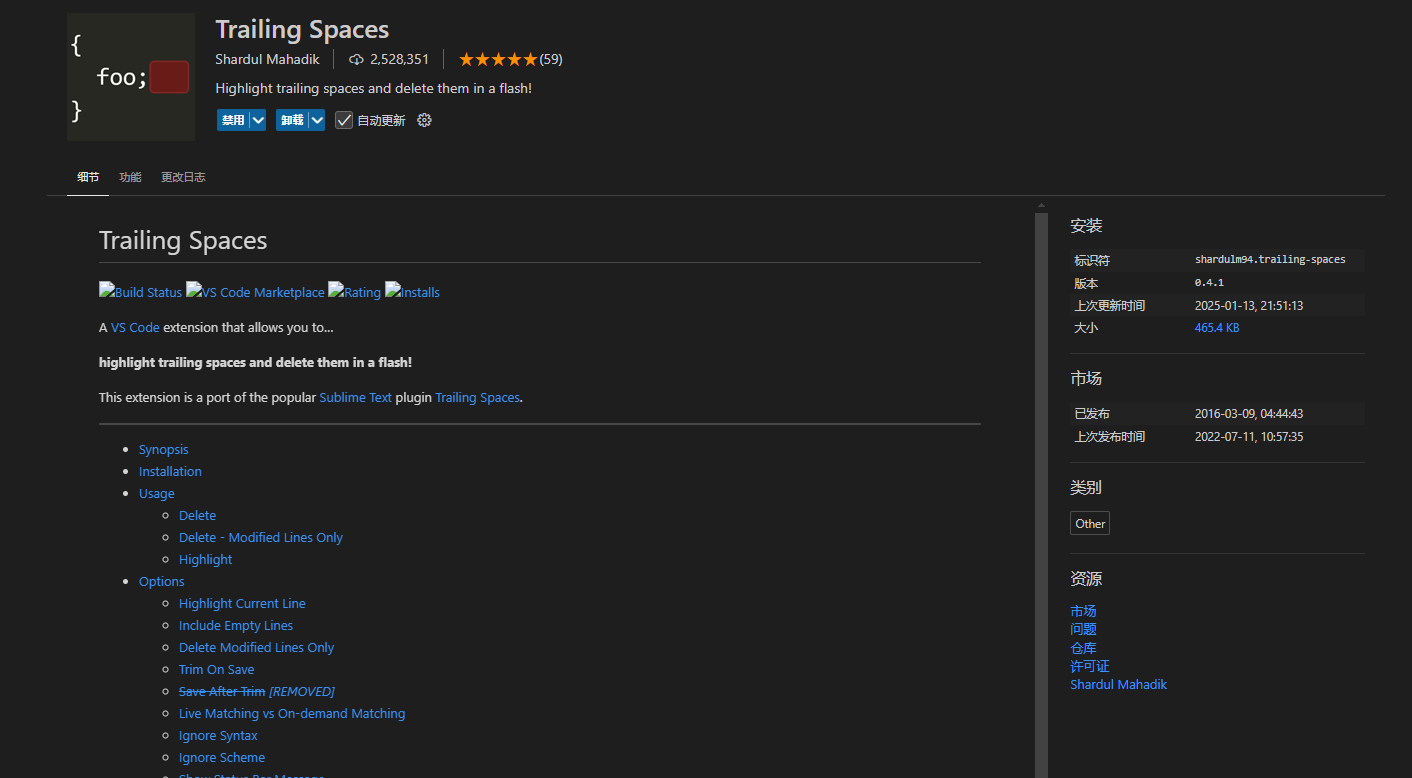Click the VS Code Marketplace badge image
Viewport: 1412px width, 778px height.
click(255, 292)
